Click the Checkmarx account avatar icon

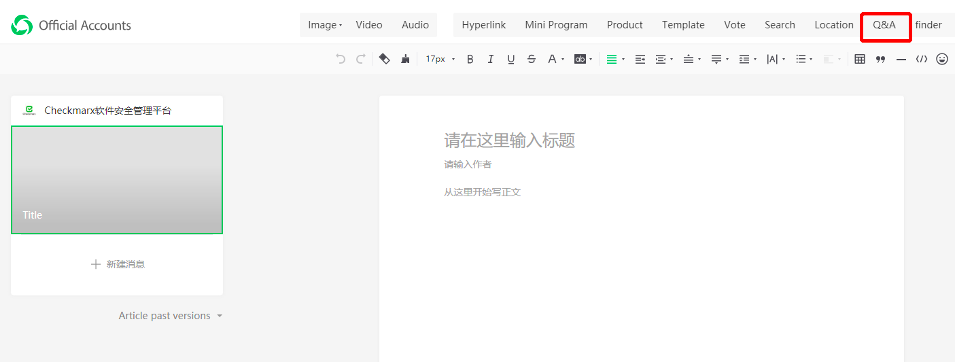29,110
